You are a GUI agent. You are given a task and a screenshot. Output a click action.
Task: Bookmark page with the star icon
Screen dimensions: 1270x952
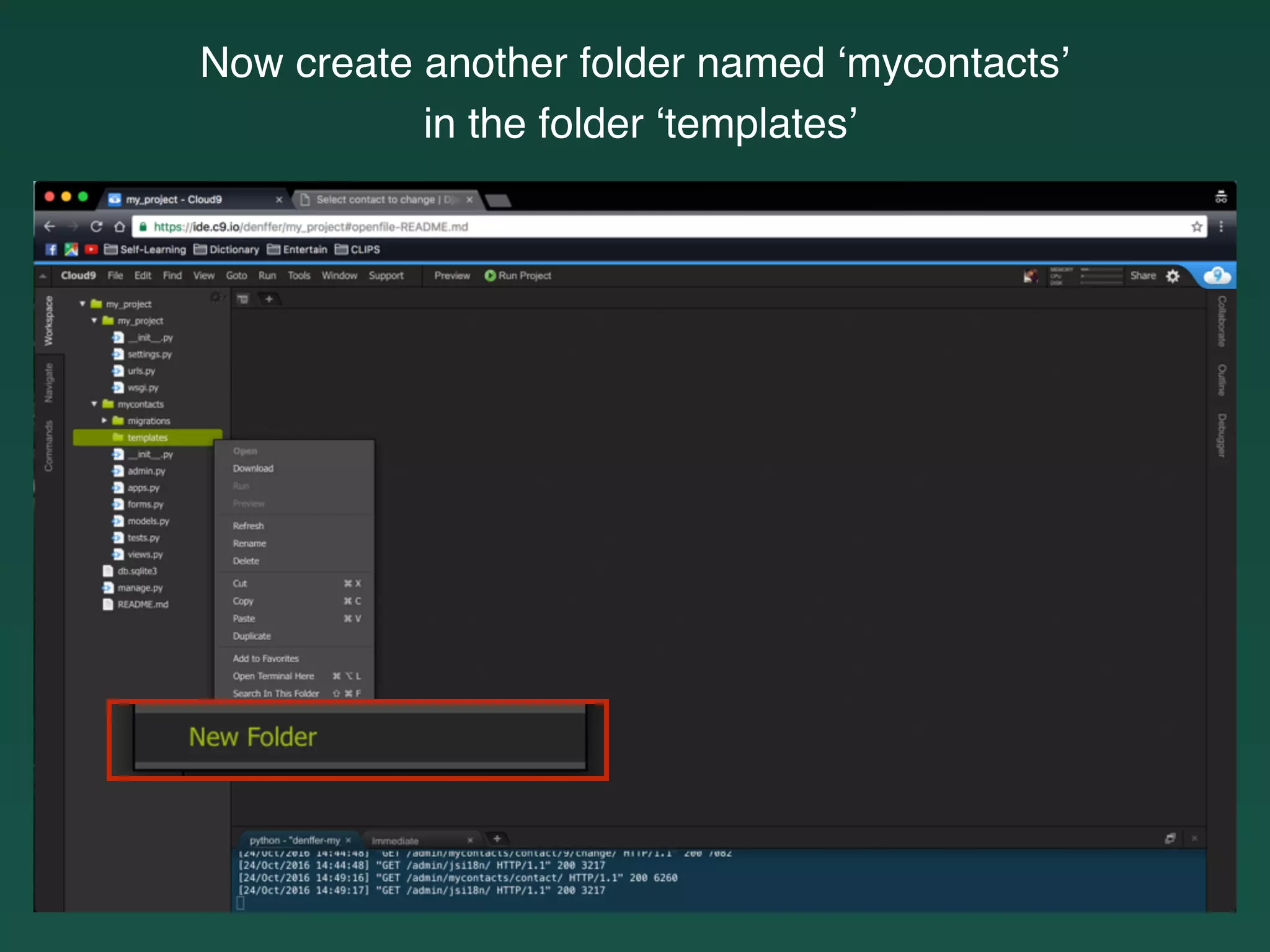1196,227
